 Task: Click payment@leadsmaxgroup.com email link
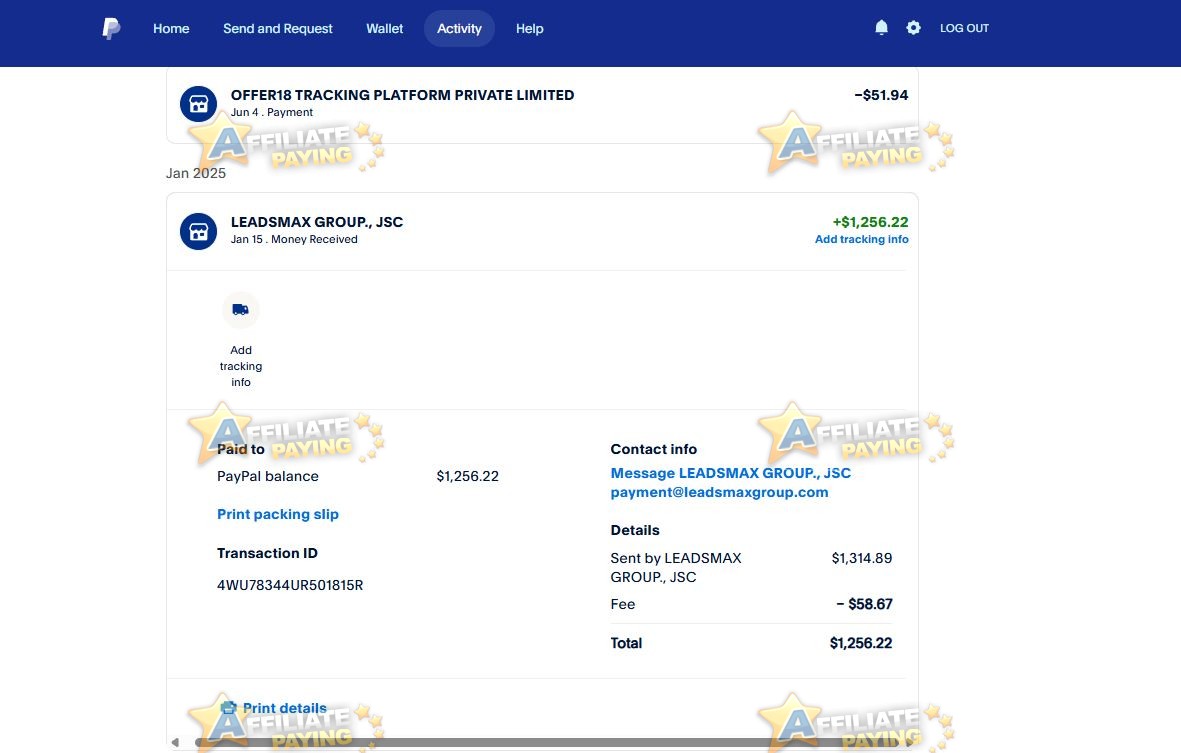[x=719, y=492]
